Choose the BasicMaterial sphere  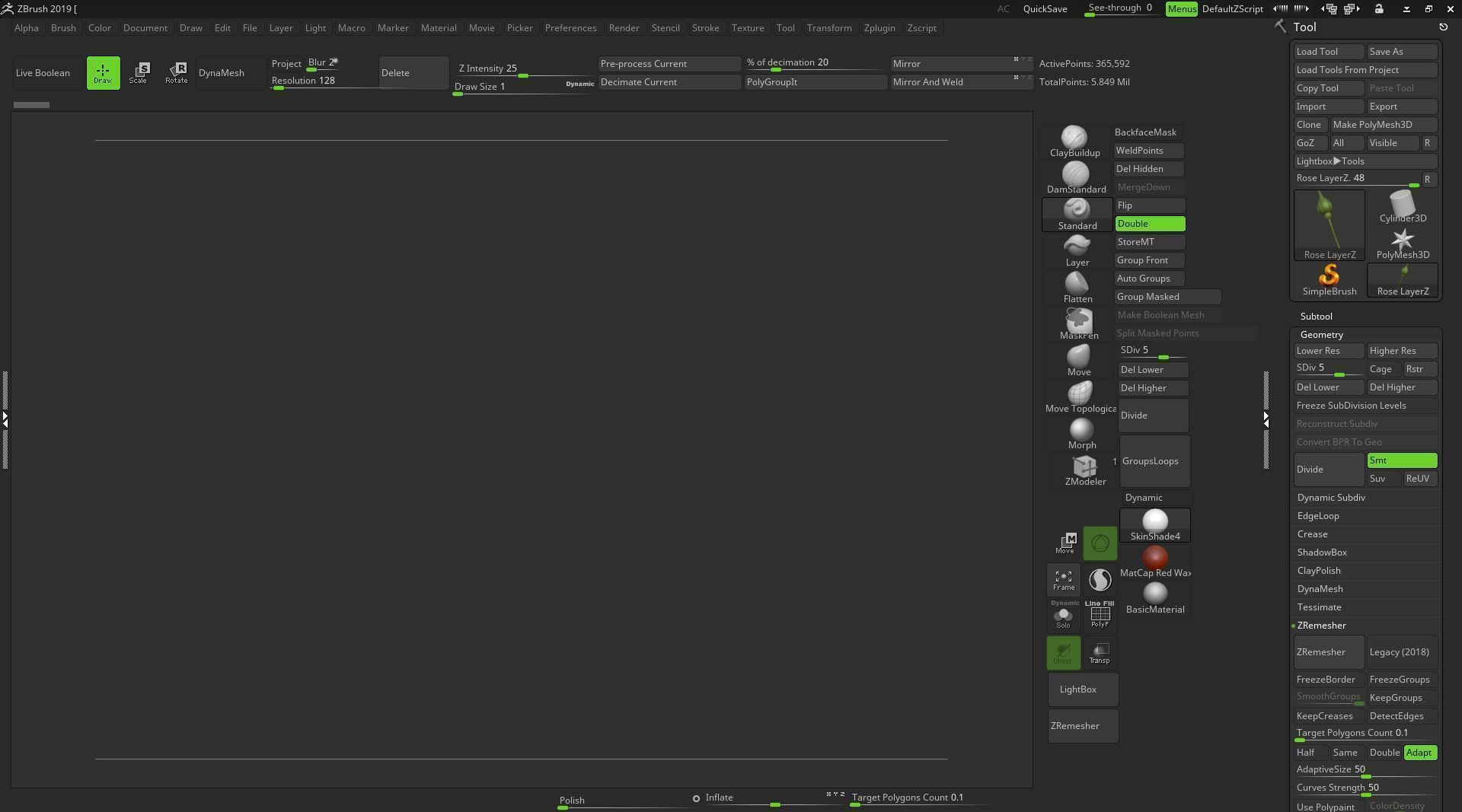coord(1154,598)
